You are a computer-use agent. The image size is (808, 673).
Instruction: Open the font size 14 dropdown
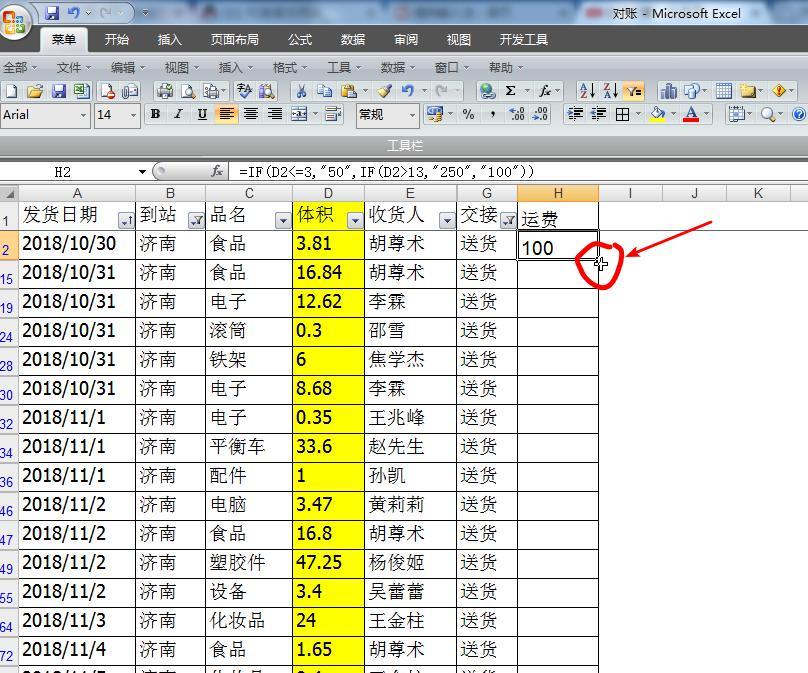click(133, 115)
